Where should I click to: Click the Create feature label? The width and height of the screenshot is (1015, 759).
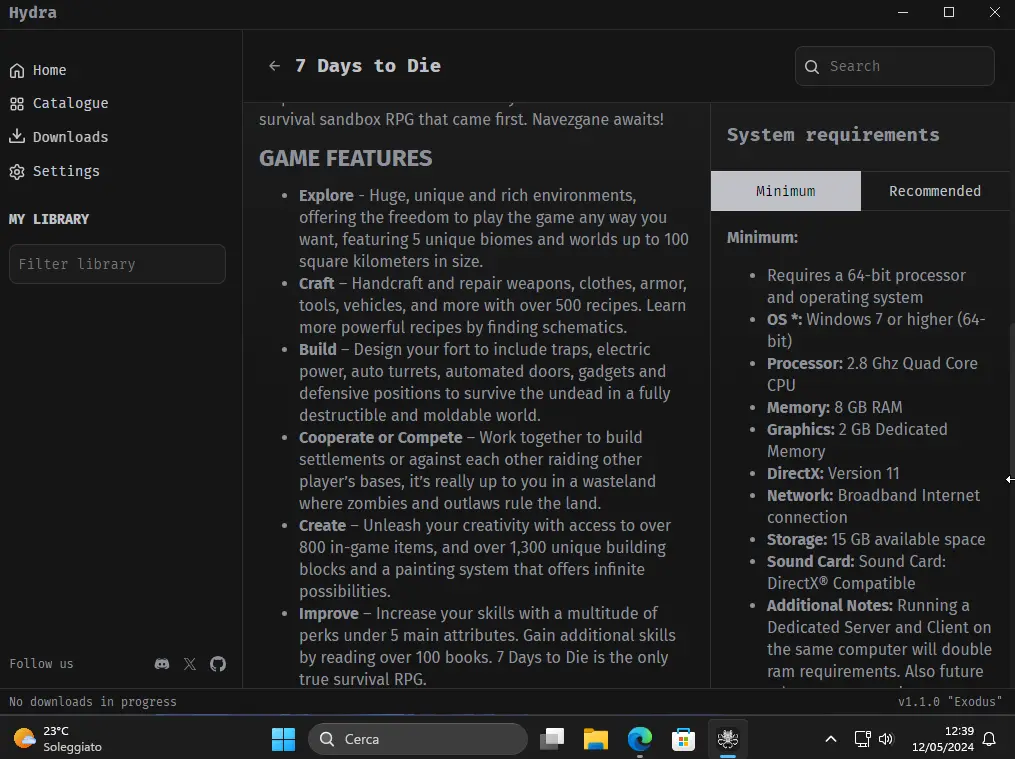pos(322,525)
